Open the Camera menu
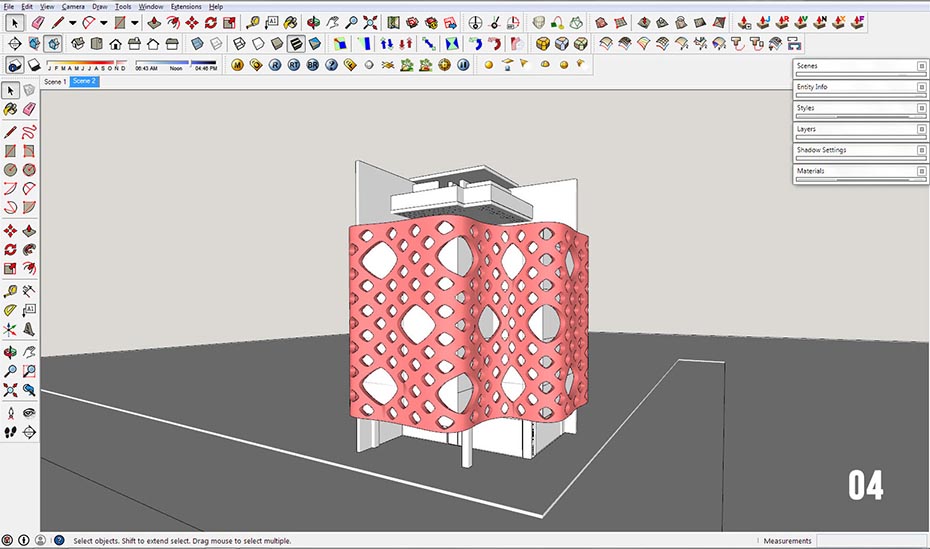Screen dimensions: 930x549 73,6
